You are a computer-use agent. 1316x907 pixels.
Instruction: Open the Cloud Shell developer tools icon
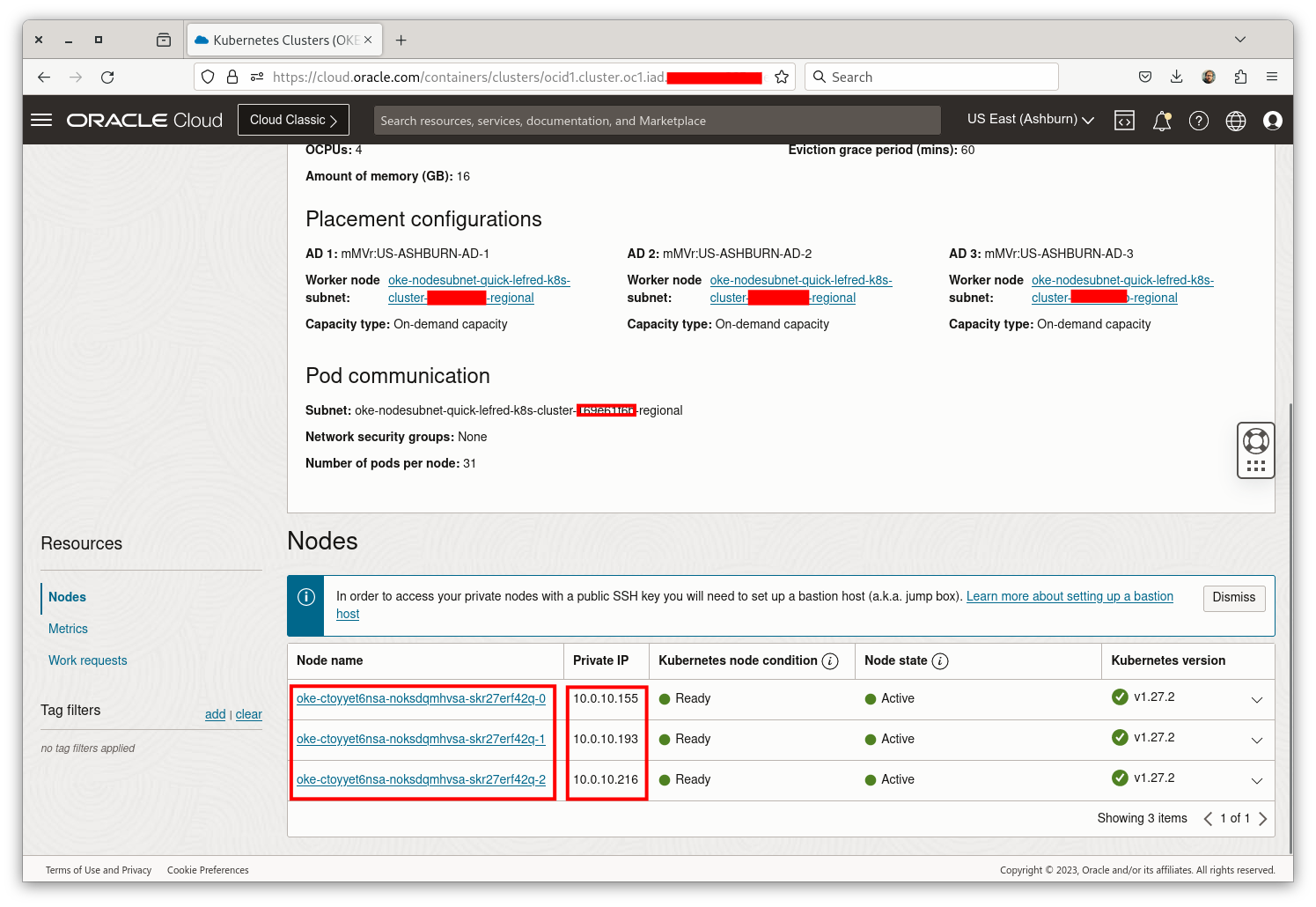coord(1124,121)
